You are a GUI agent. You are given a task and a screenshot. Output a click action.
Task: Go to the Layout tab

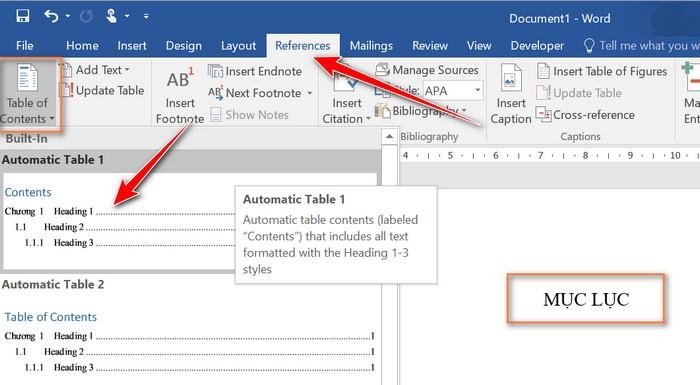(x=238, y=46)
